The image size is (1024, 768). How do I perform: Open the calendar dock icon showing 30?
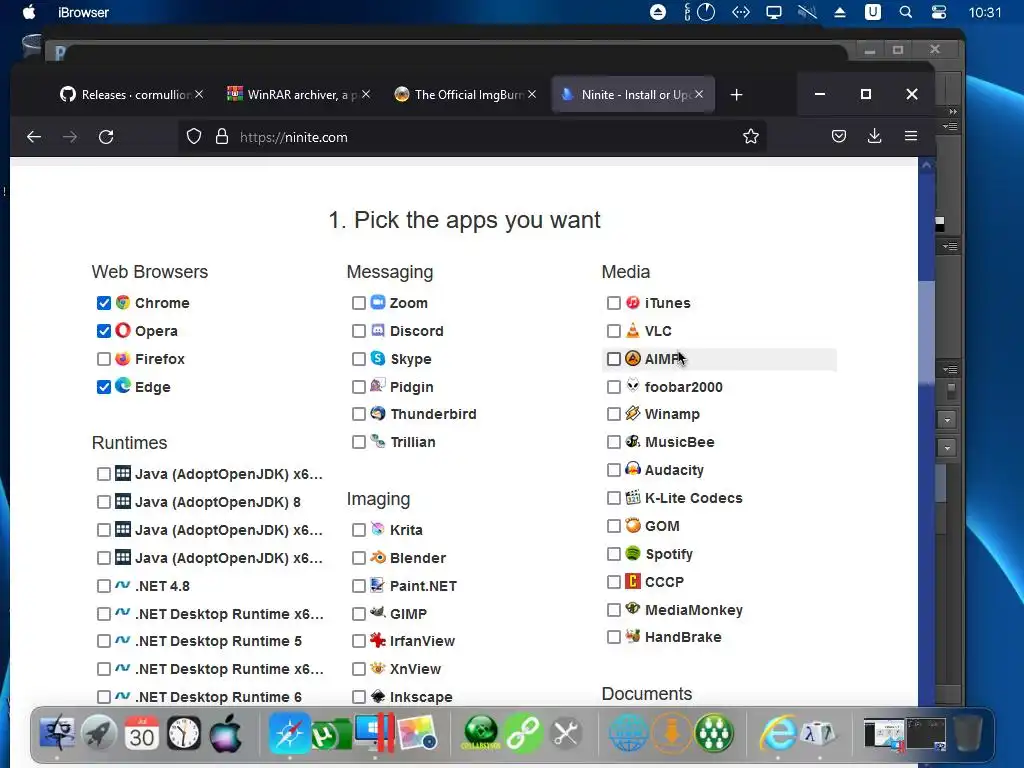pyautogui.click(x=142, y=733)
